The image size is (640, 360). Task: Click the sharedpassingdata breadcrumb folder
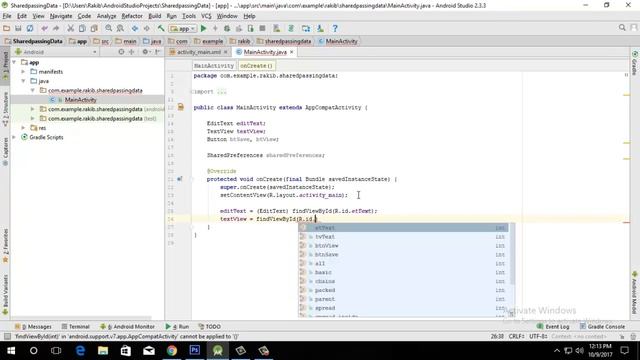pos(284,41)
